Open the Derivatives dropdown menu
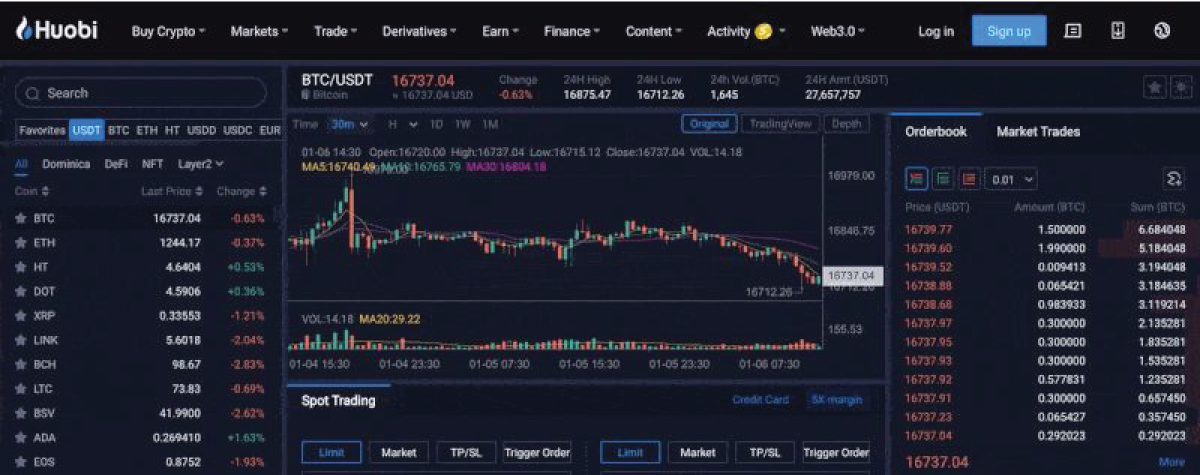The image size is (1200, 475). [x=419, y=31]
